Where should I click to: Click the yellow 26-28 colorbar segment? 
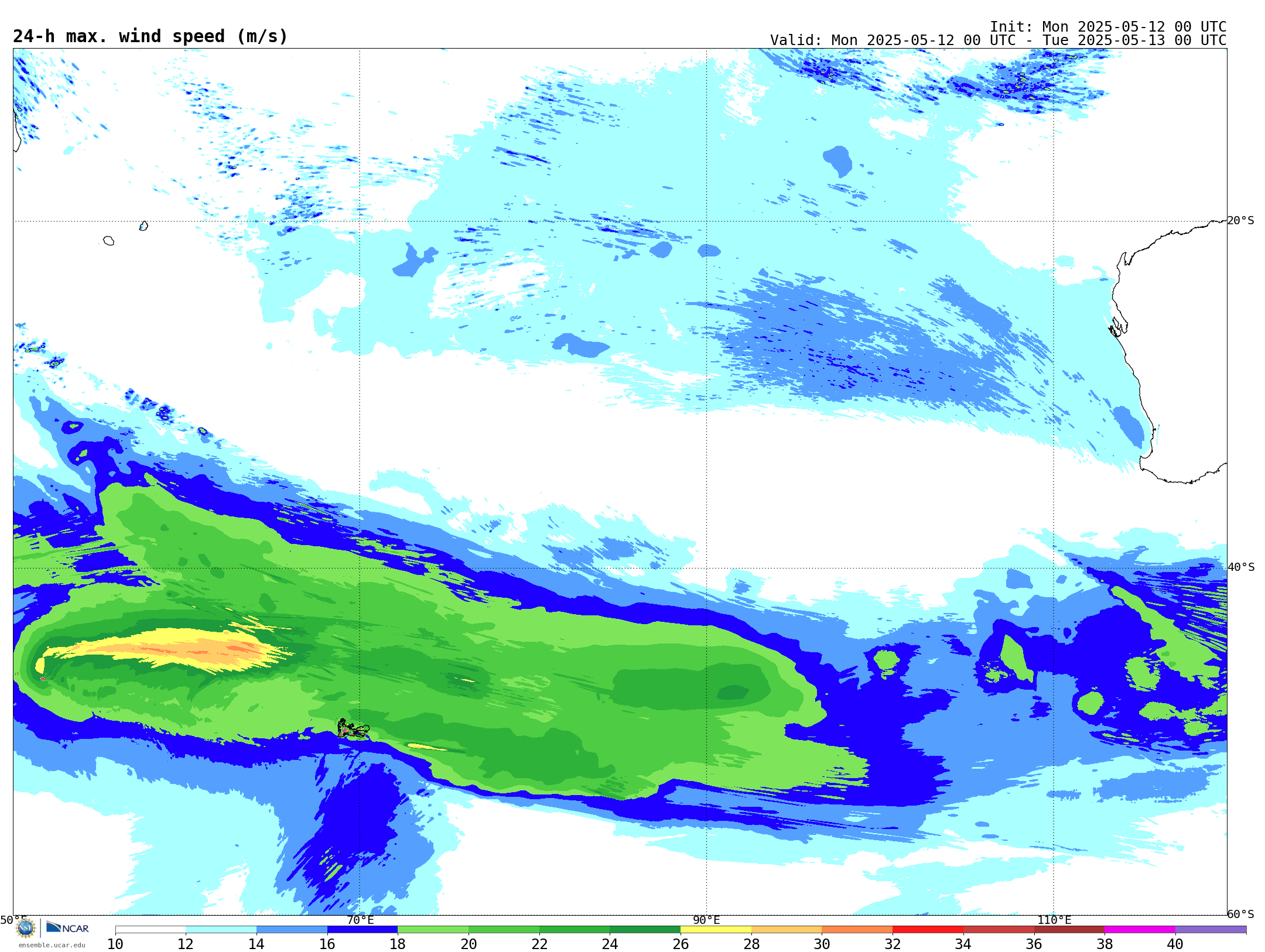click(716, 930)
